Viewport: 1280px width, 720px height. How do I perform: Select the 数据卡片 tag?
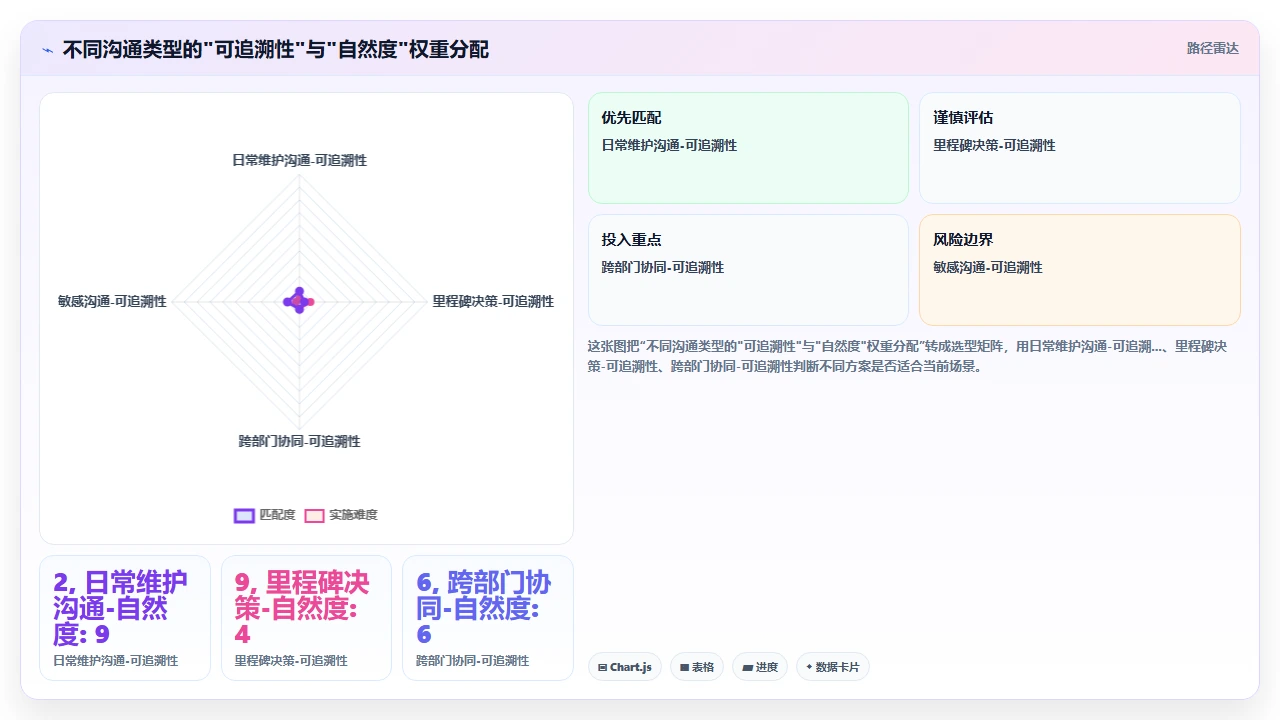coord(832,667)
